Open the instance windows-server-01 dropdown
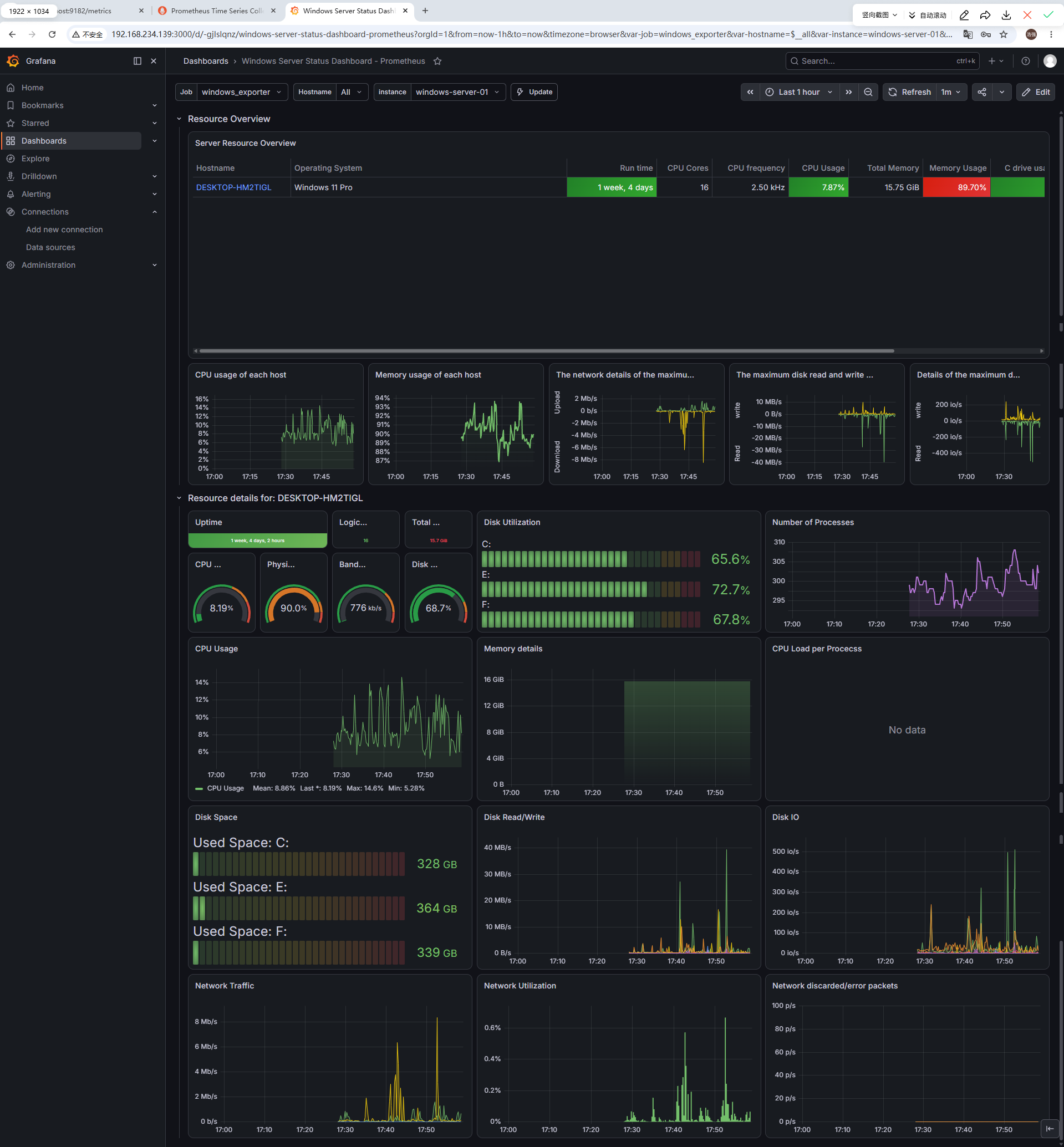The image size is (1064, 1147). [458, 92]
